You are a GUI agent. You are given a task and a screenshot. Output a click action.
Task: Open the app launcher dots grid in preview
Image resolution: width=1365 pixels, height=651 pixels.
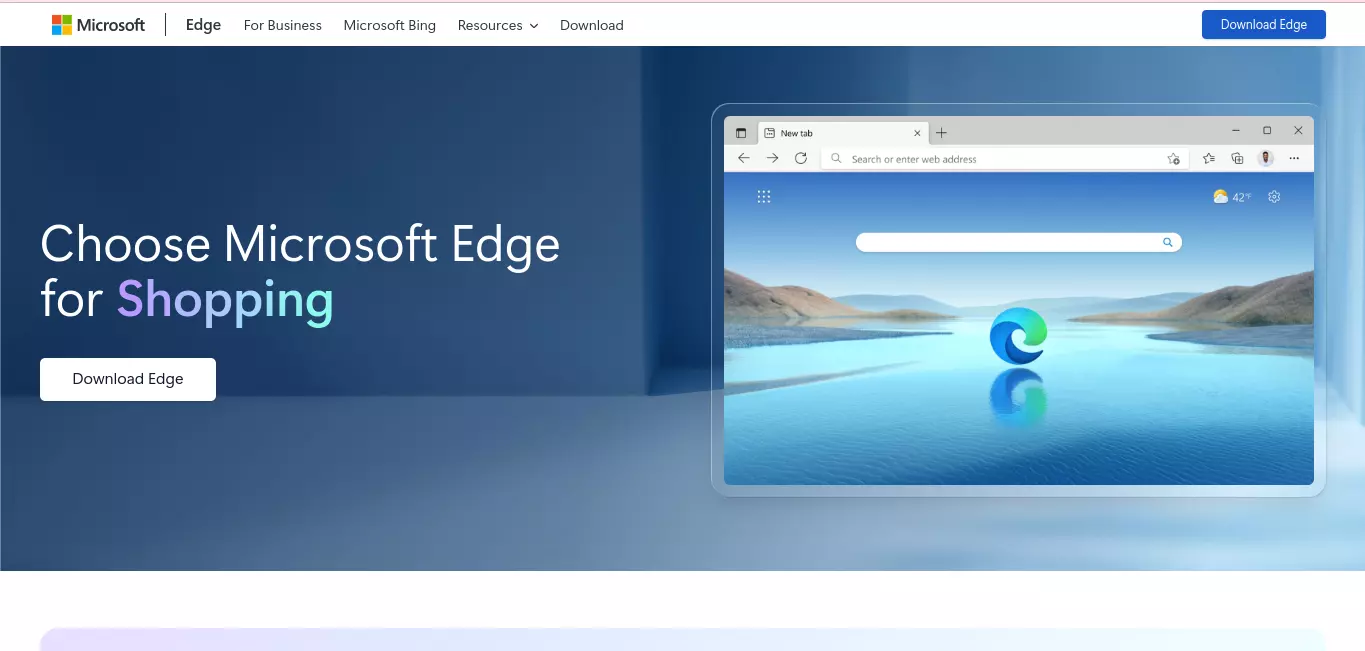coord(764,197)
